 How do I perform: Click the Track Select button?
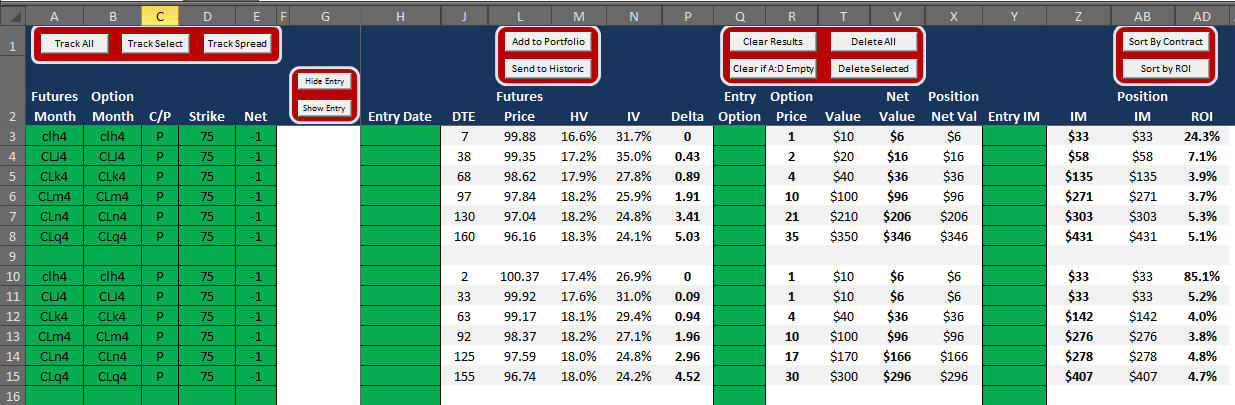coord(157,44)
